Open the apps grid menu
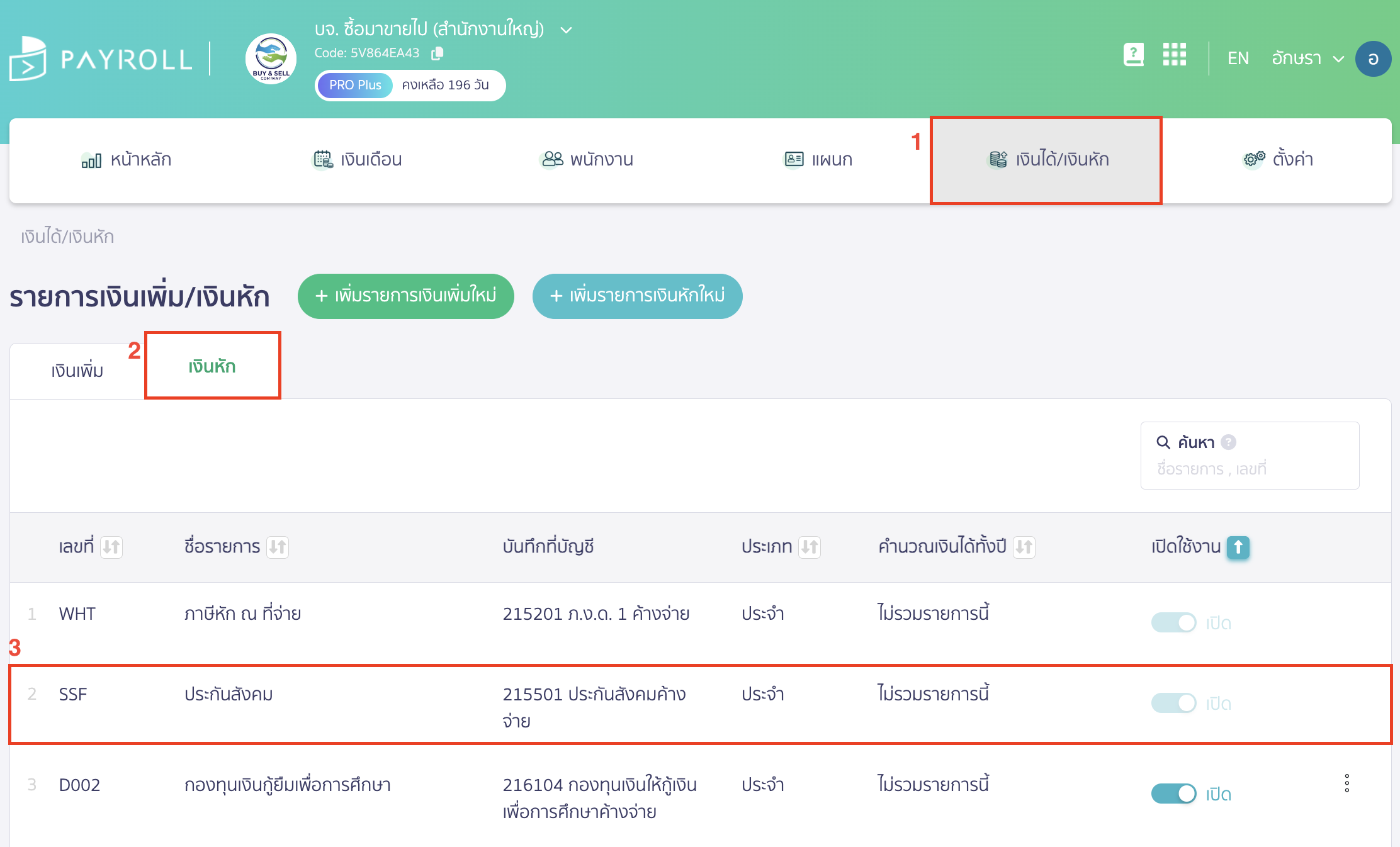 click(1174, 55)
